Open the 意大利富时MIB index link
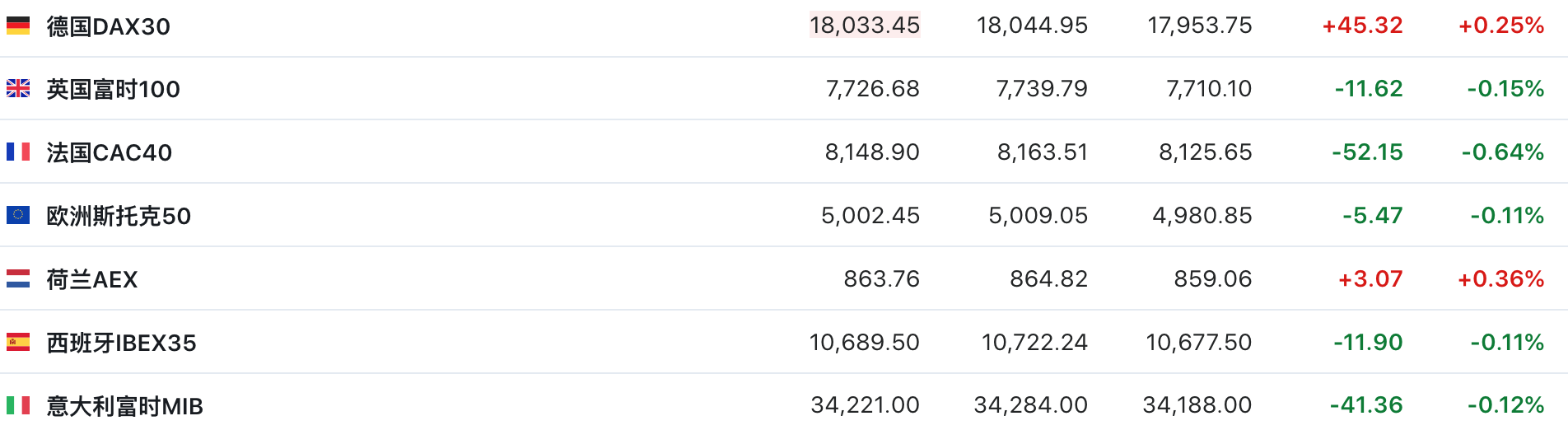The height and width of the screenshot is (430, 1568). pyautogui.click(x=125, y=406)
